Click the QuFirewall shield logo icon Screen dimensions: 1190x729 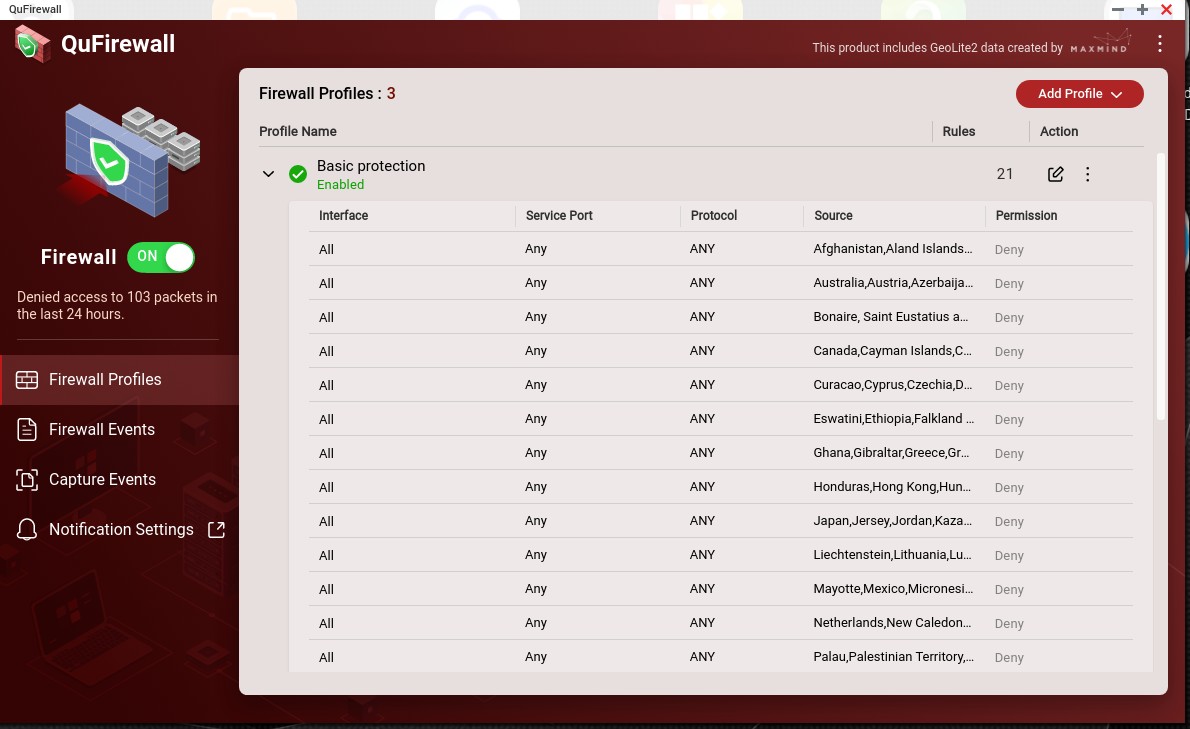point(32,44)
